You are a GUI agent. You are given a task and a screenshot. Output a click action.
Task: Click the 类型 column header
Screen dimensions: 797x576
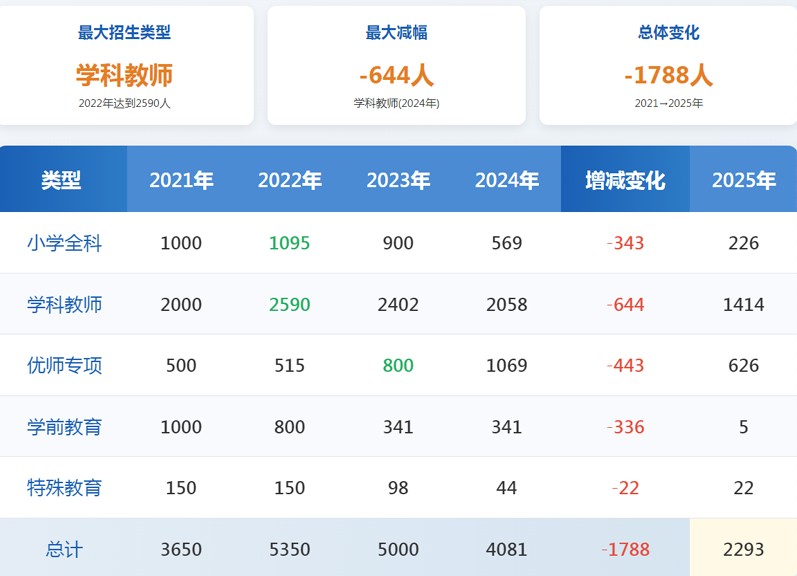click(62, 181)
